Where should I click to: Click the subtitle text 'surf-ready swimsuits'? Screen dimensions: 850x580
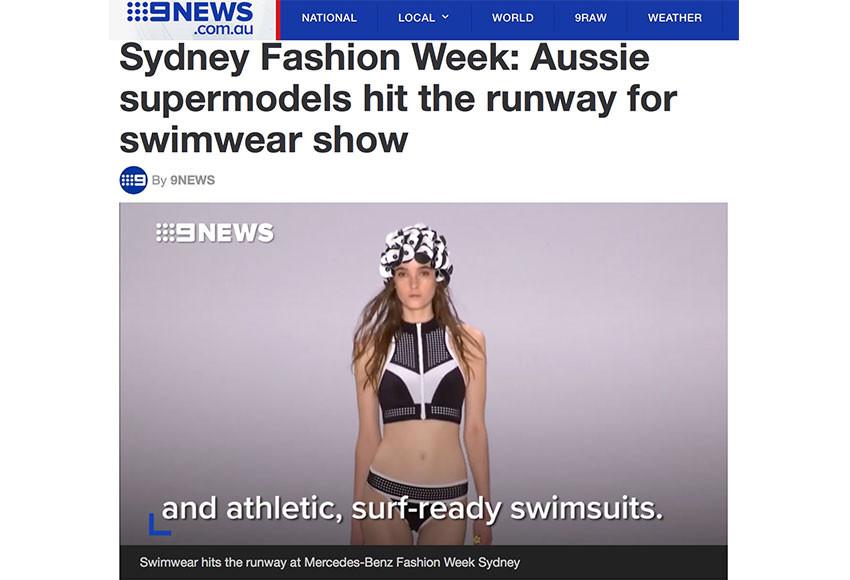[507, 509]
